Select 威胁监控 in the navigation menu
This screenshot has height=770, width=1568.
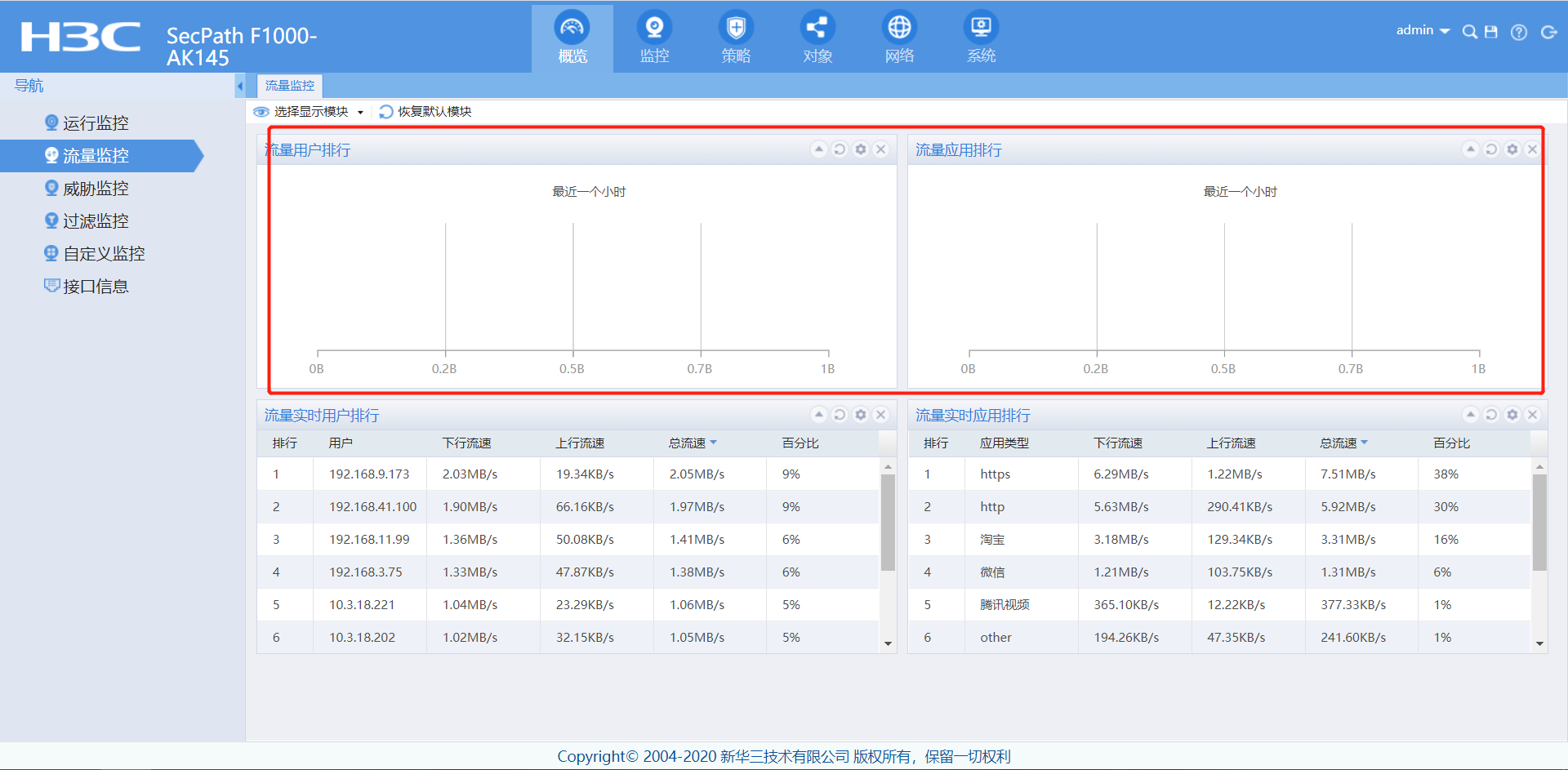click(96, 189)
